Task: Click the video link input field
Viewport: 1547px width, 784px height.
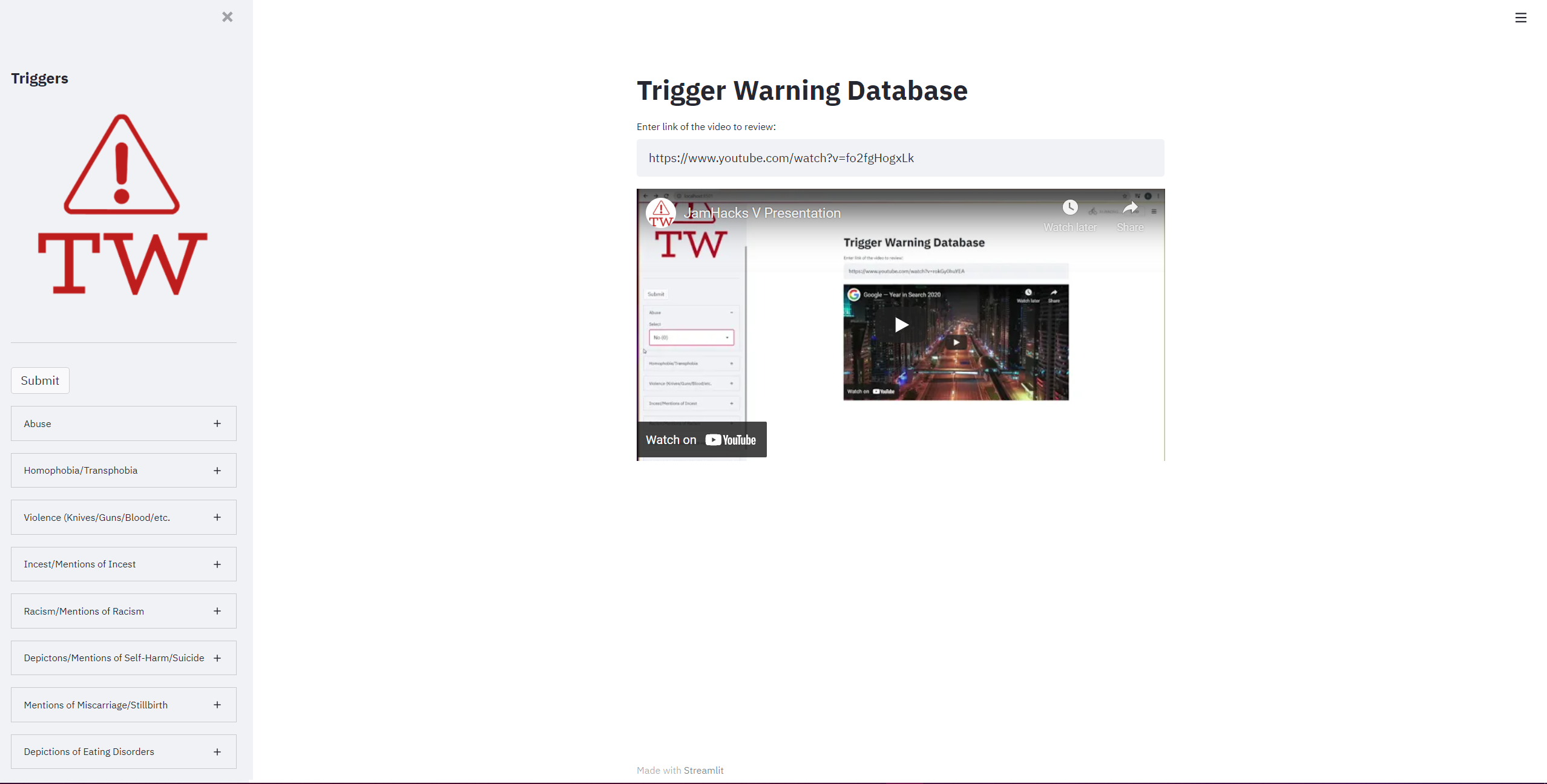Action: [x=900, y=158]
